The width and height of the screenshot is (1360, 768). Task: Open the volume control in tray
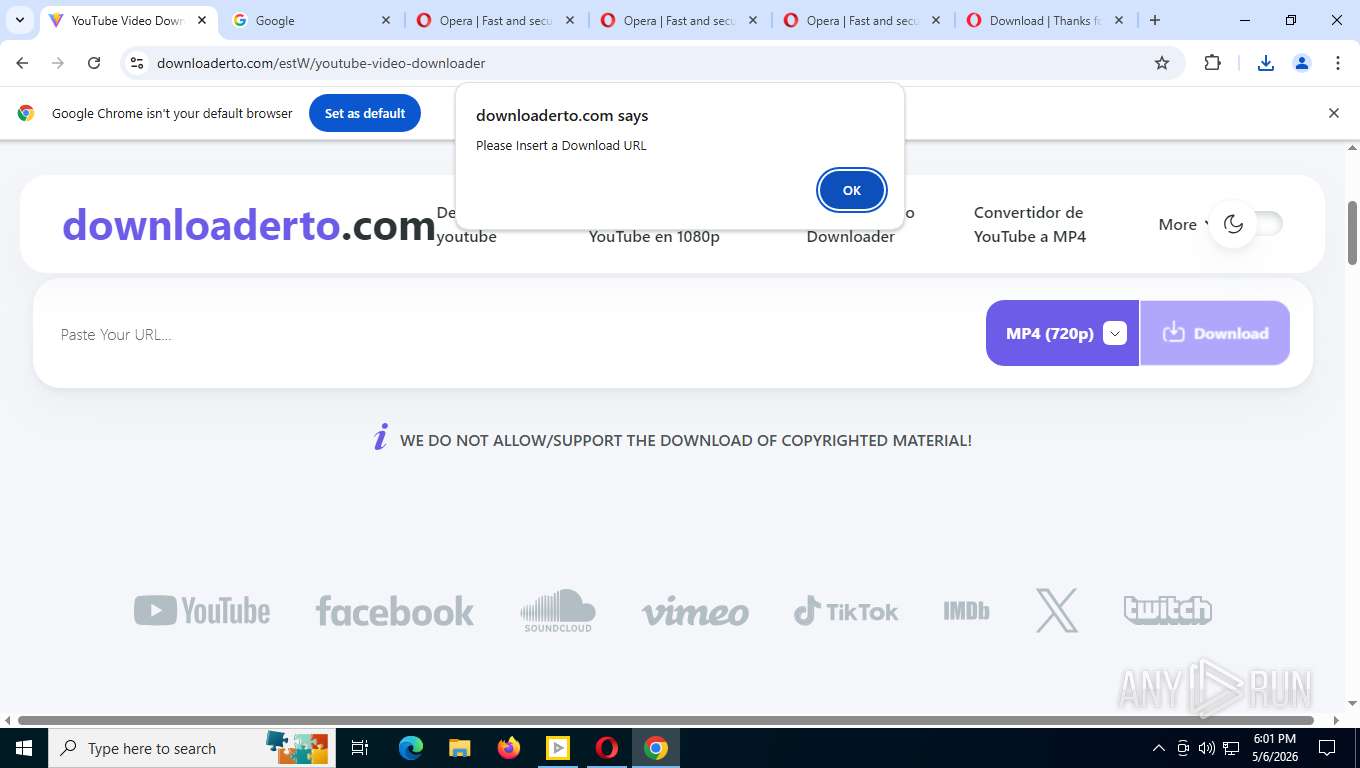(x=1207, y=748)
